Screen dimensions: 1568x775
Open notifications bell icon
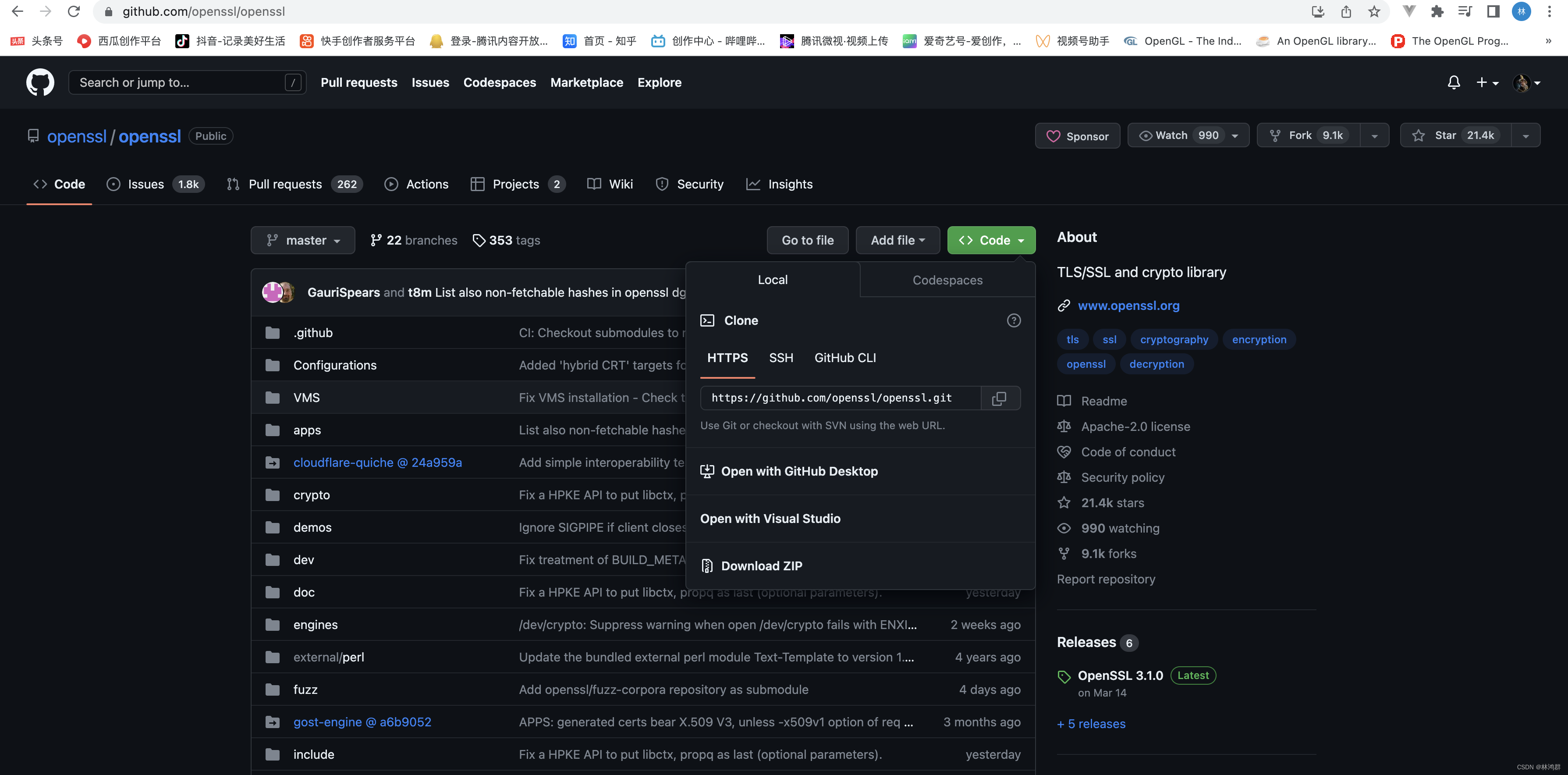[1454, 82]
